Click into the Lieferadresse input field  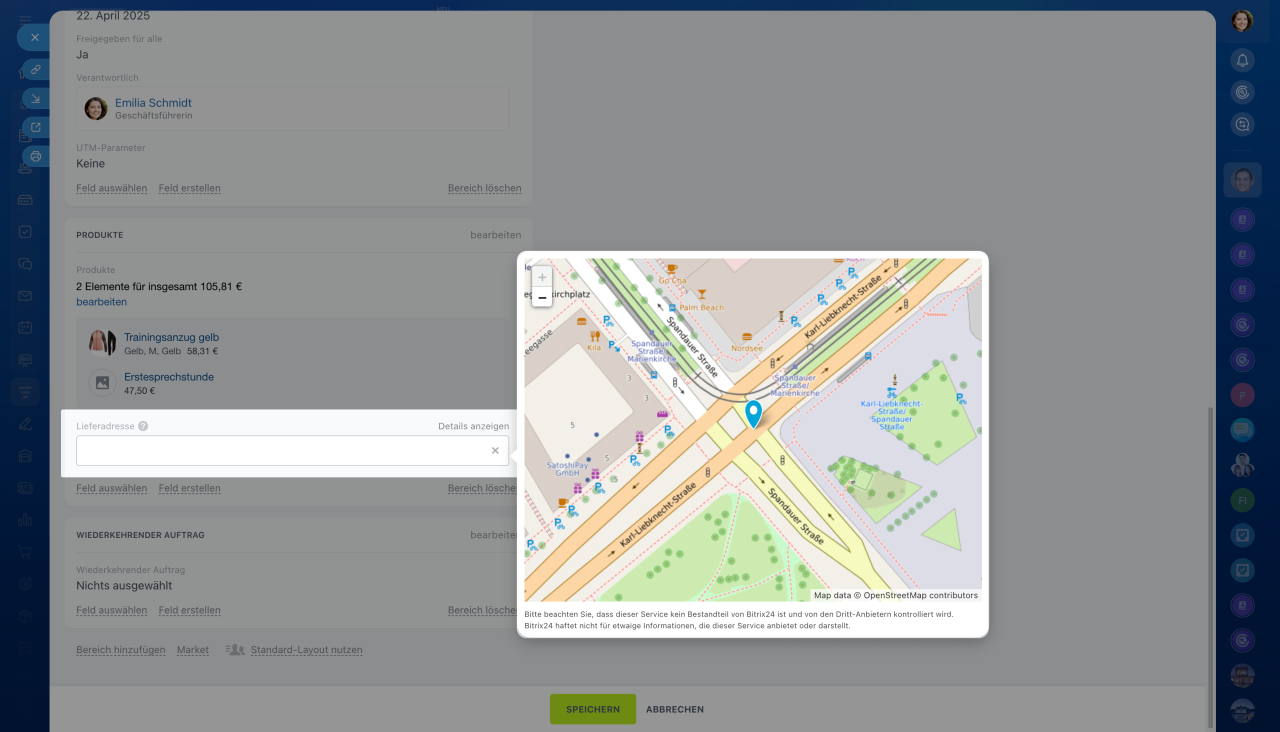click(x=280, y=451)
